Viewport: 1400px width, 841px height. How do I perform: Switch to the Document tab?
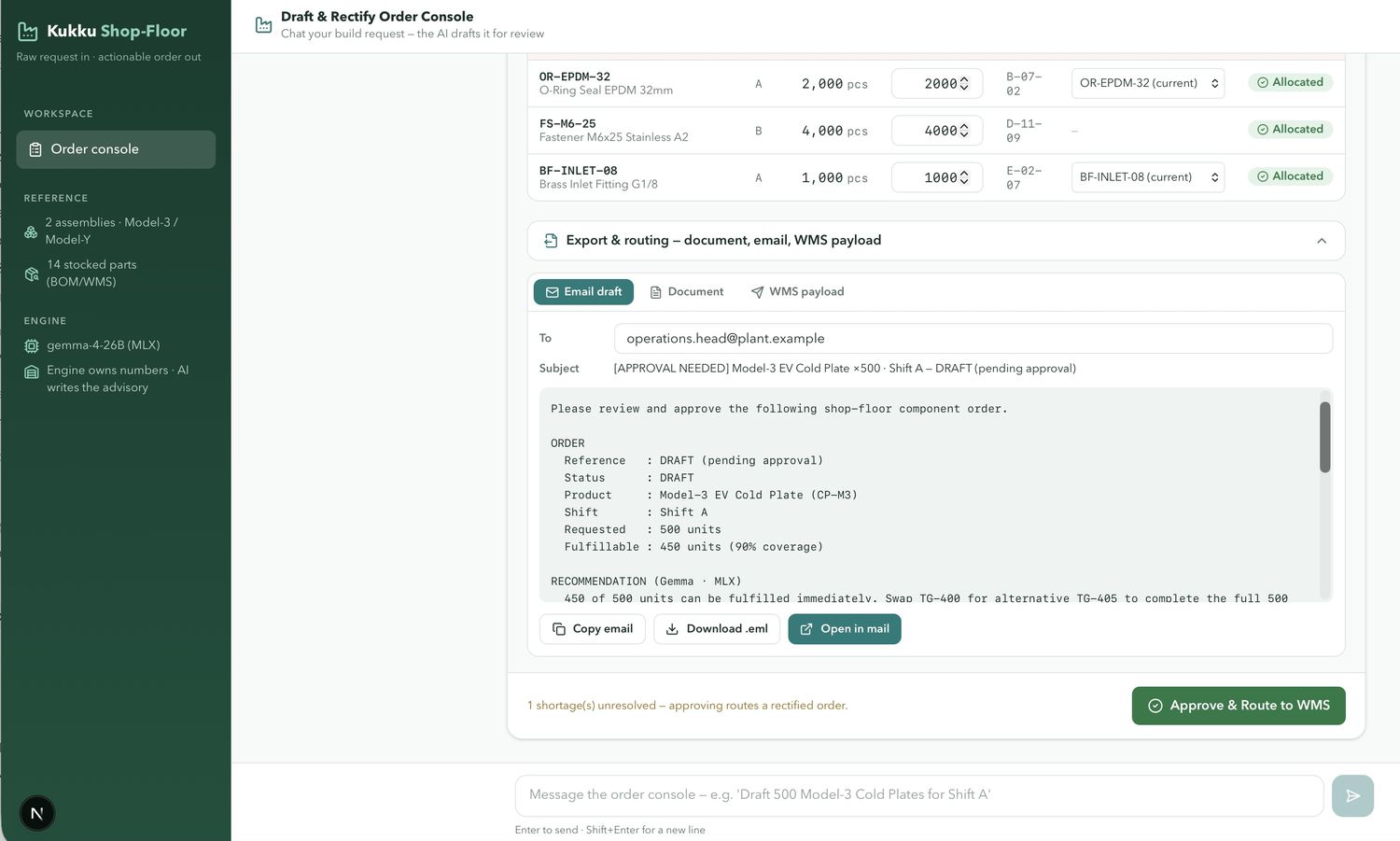(x=687, y=292)
